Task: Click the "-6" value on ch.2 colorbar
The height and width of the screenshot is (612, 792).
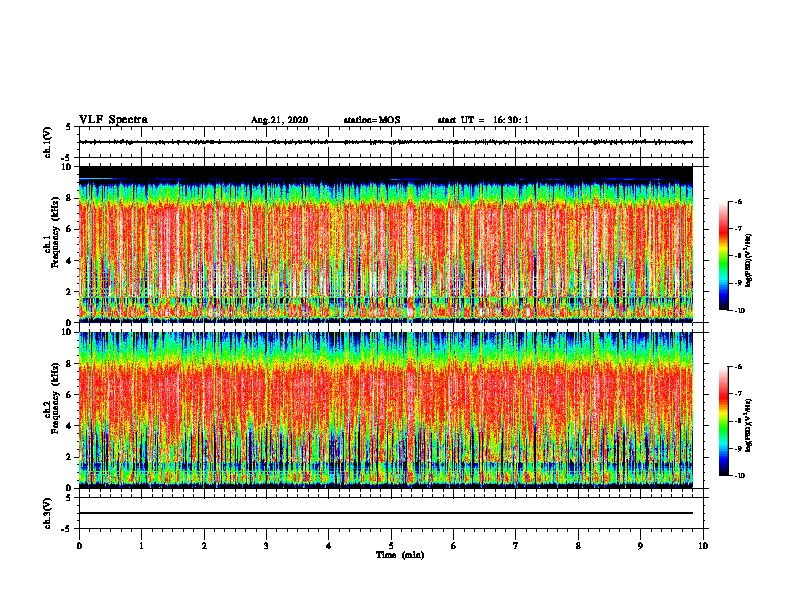Action: pyautogui.click(x=738, y=367)
